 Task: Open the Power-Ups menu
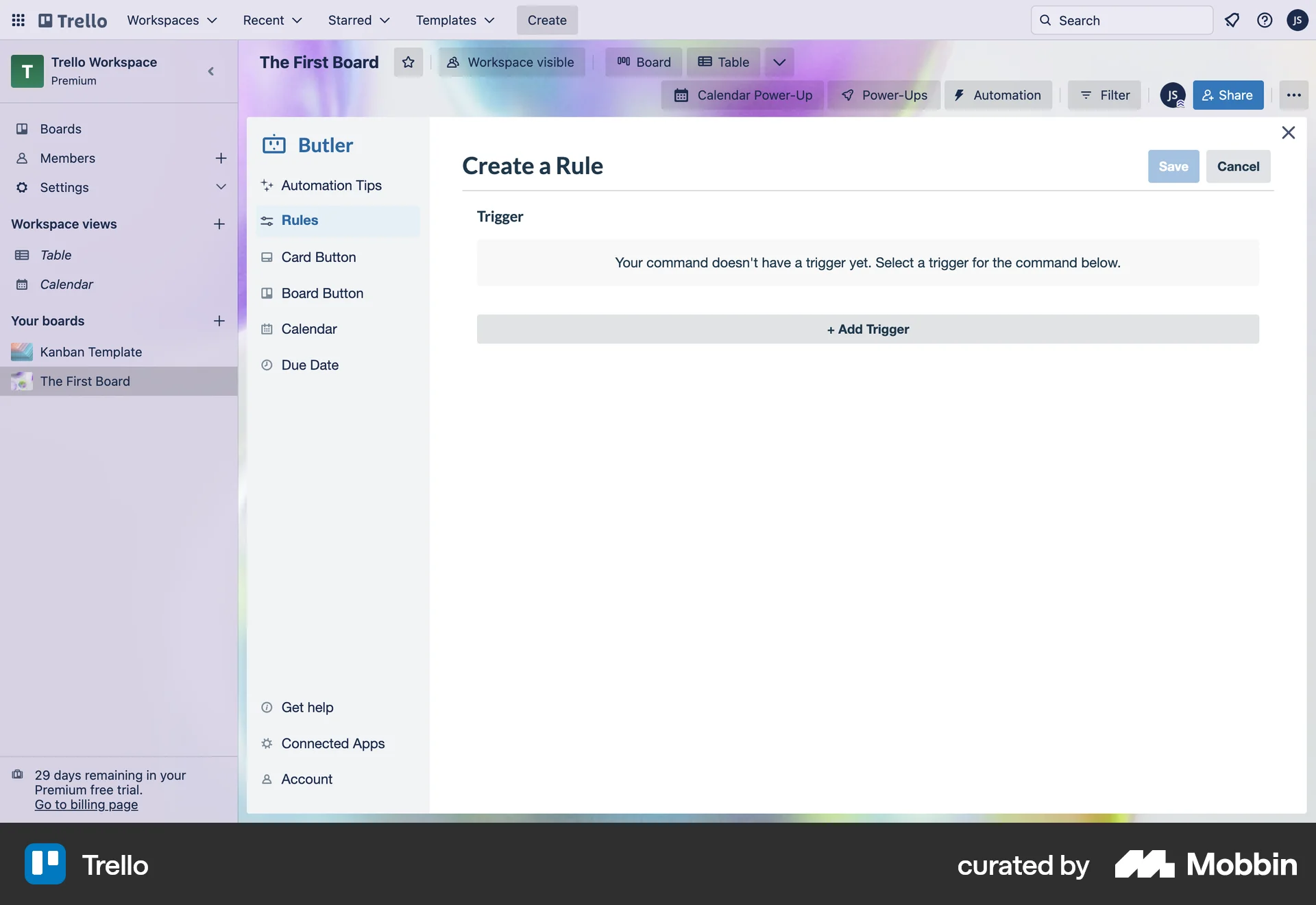click(884, 95)
